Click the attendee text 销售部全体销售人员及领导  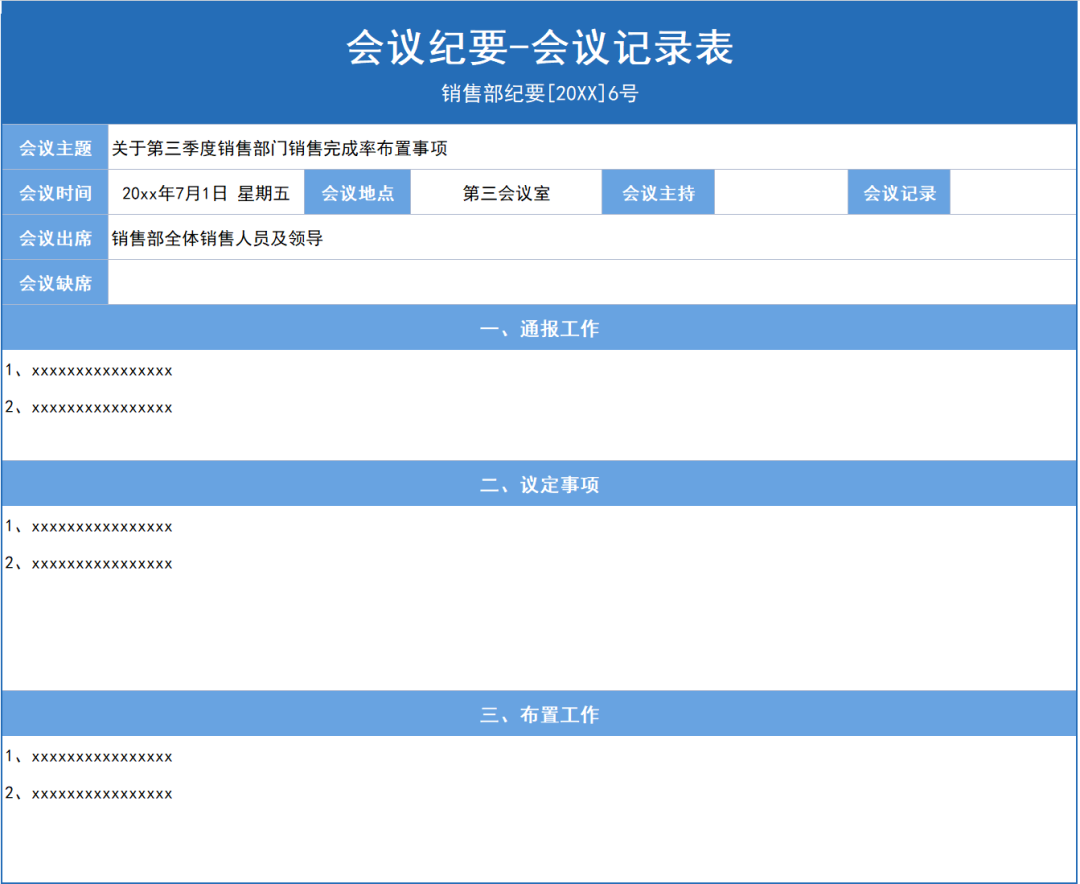tap(217, 238)
